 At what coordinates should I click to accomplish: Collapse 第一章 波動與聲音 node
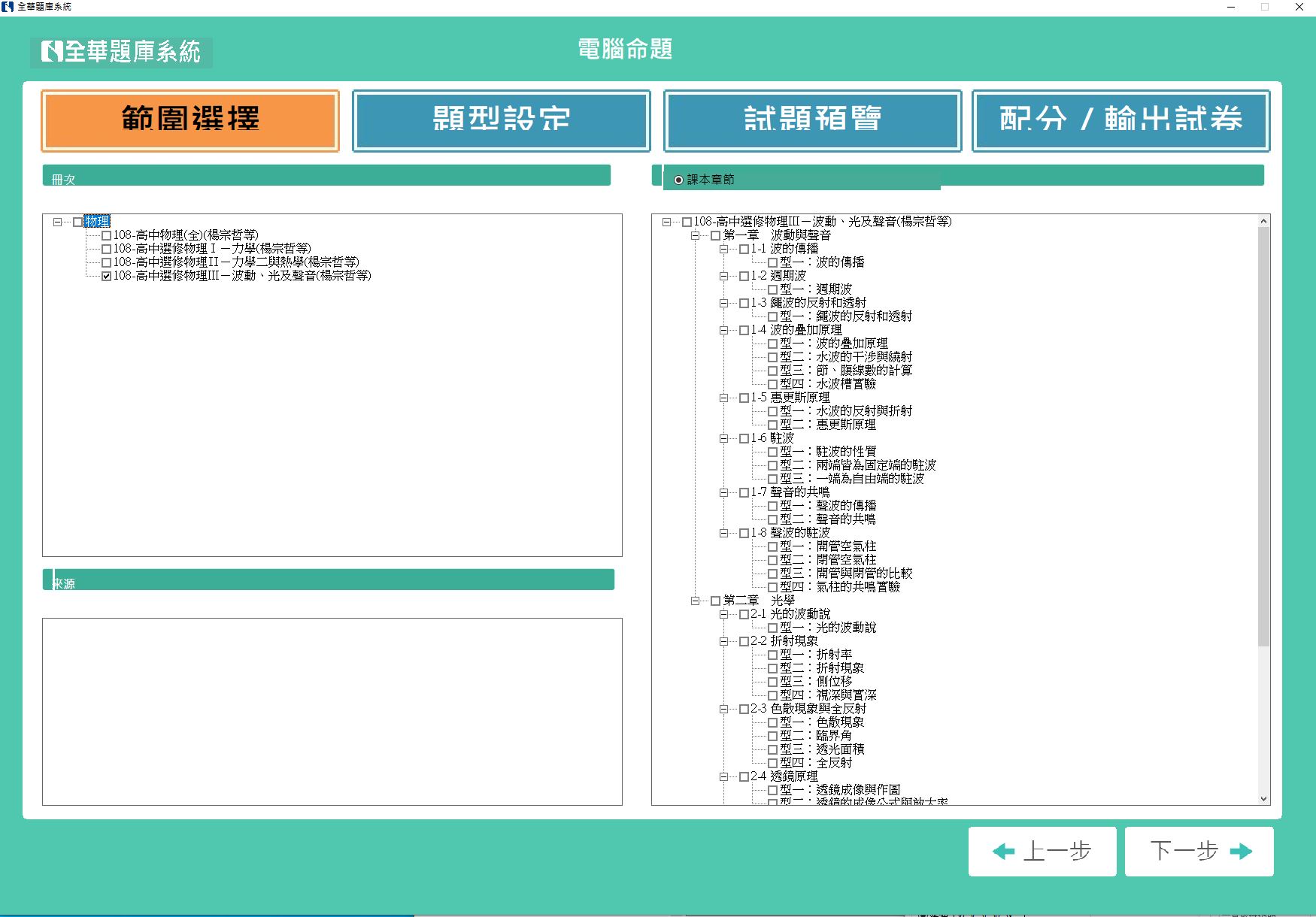[x=696, y=235]
